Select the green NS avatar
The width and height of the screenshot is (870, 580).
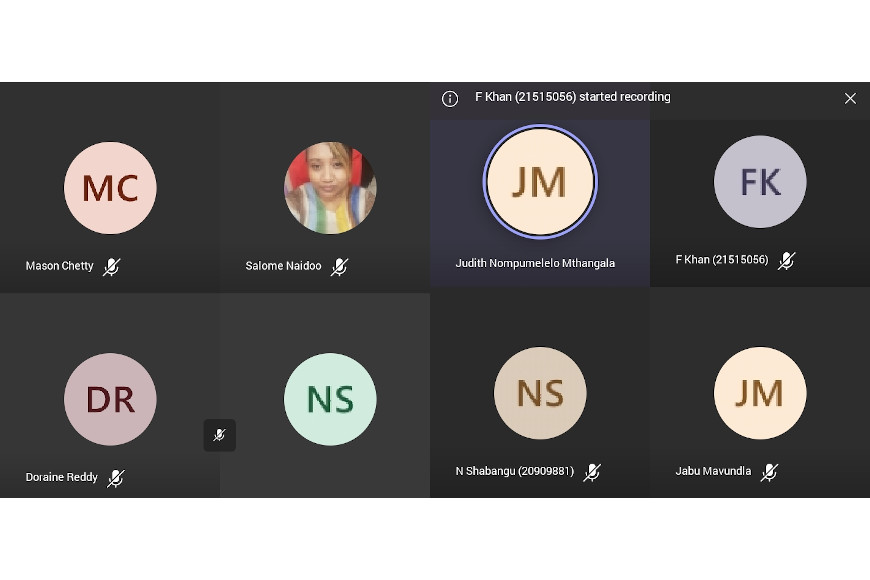coord(330,399)
